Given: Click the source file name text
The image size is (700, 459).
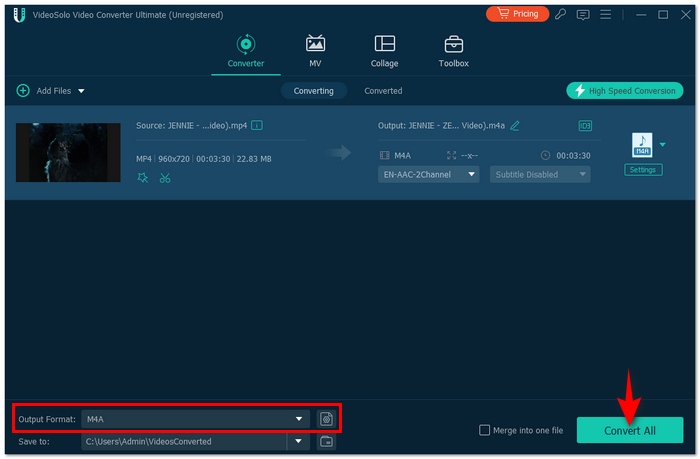Looking at the screenshot, I should pos(192,125).
